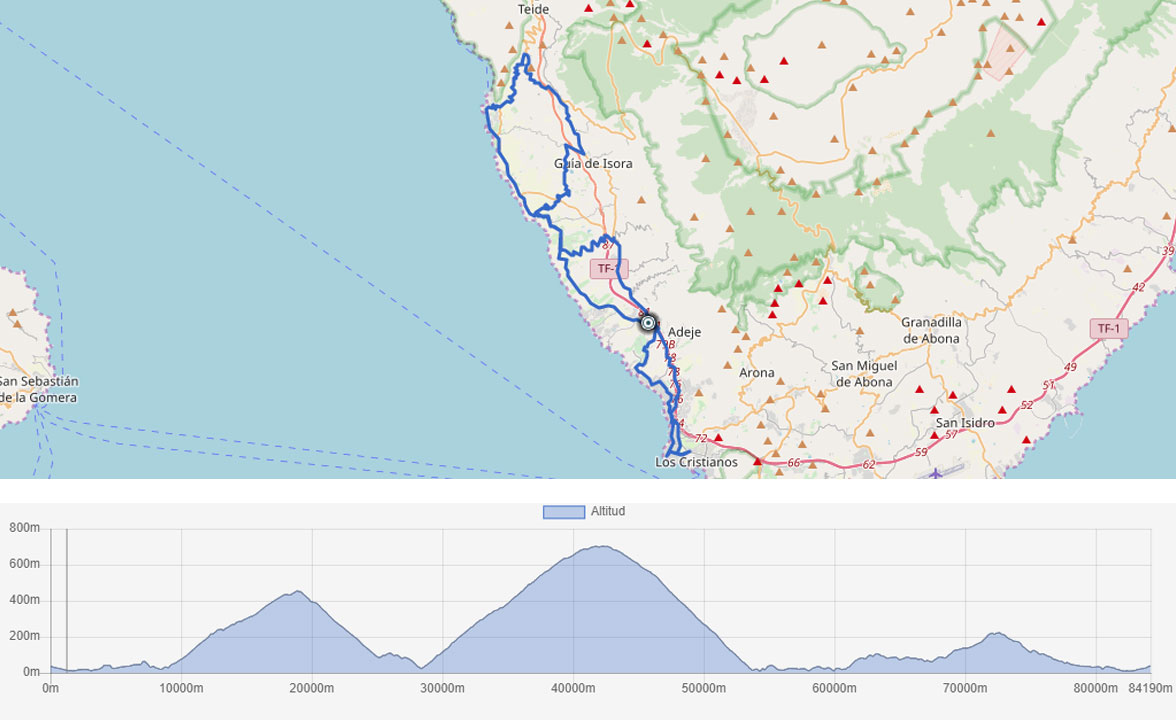
Task: Click motorway exit number 42 on the east coast
Action: [1138, 287]
